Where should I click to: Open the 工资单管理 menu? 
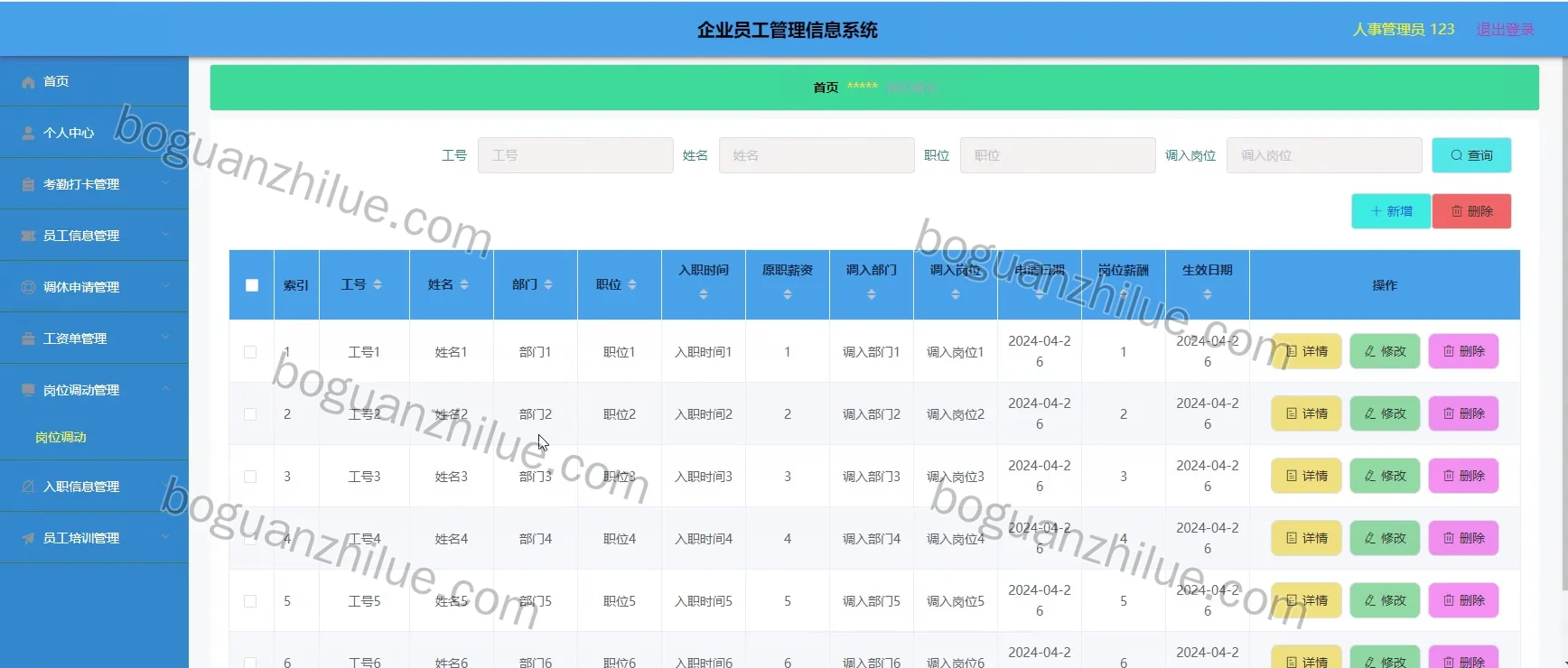(94, 339)
